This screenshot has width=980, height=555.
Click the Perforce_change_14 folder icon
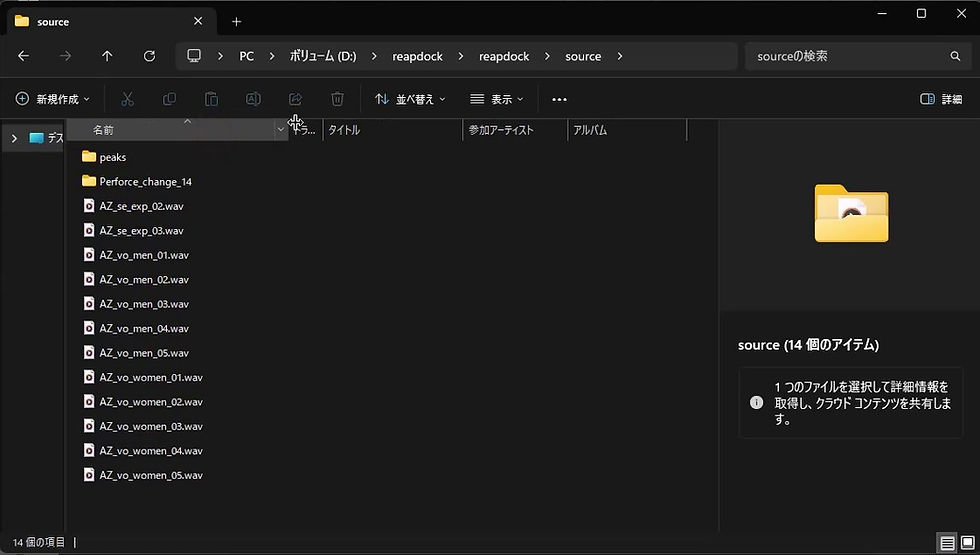coord(89,181)
